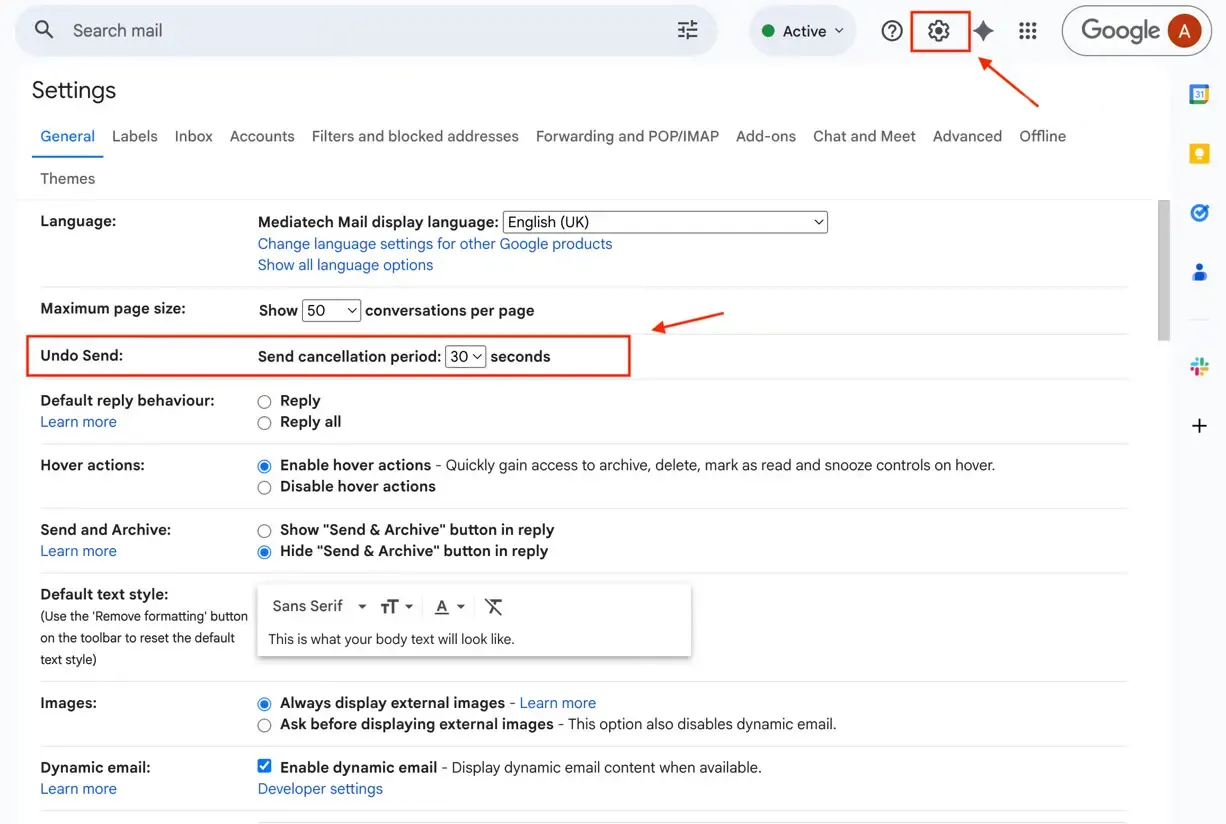Show search options filter icon

[x=688, y=30]
